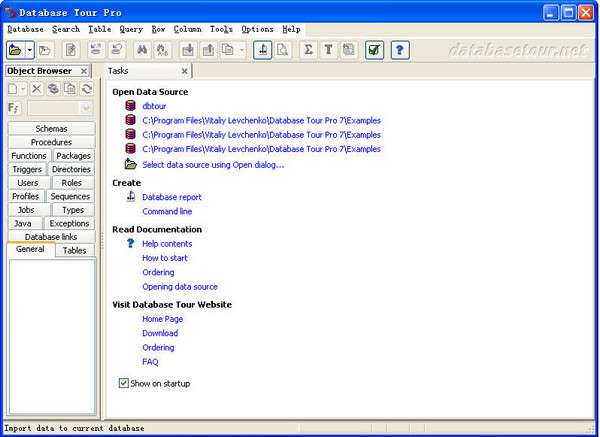The width and height of the screenshot is (600, 437).
Task: Click the database icon next to dbtour
Action: 130,106
